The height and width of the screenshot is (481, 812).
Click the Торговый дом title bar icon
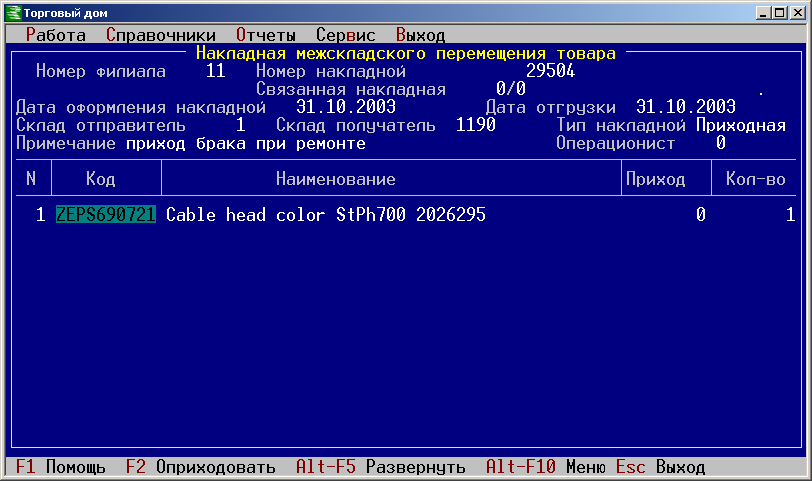pos(13,13)
